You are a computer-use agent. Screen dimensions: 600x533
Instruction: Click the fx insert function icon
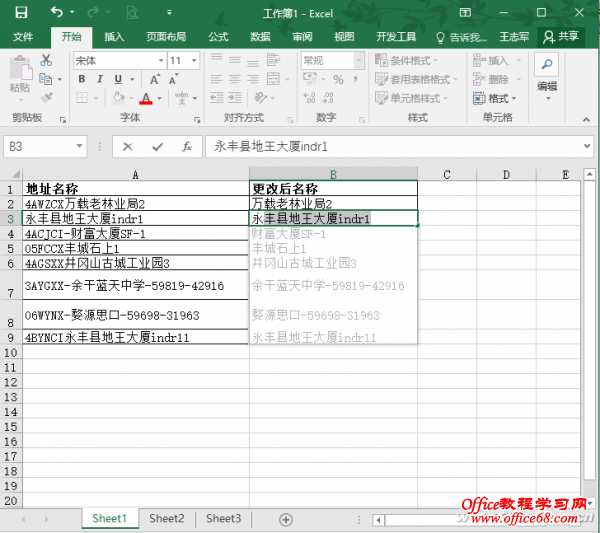click(x=187, y=147)
